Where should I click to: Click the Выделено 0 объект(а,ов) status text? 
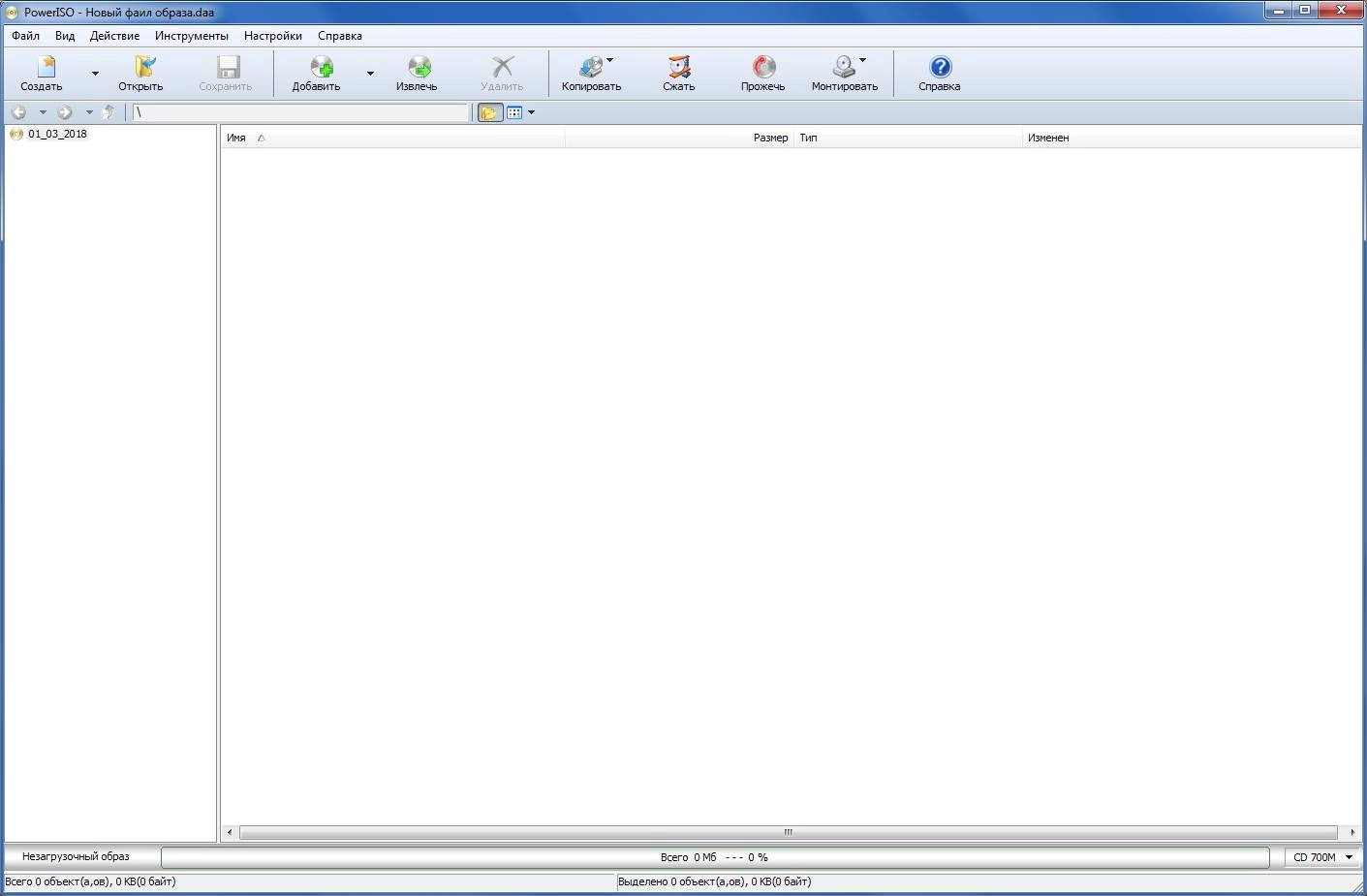pyautogui.click(x=715, y=881)
